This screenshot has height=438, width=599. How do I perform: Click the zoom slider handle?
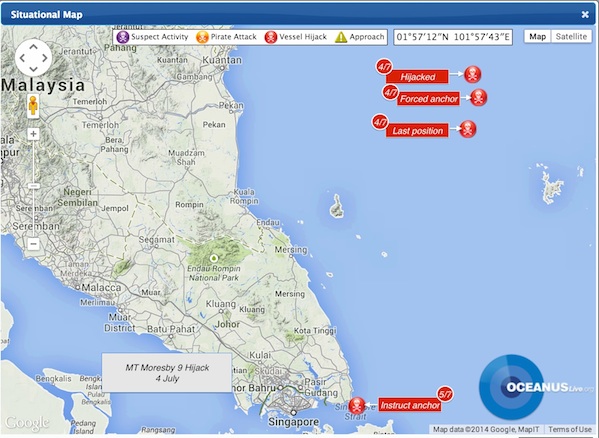click(33, 186)
